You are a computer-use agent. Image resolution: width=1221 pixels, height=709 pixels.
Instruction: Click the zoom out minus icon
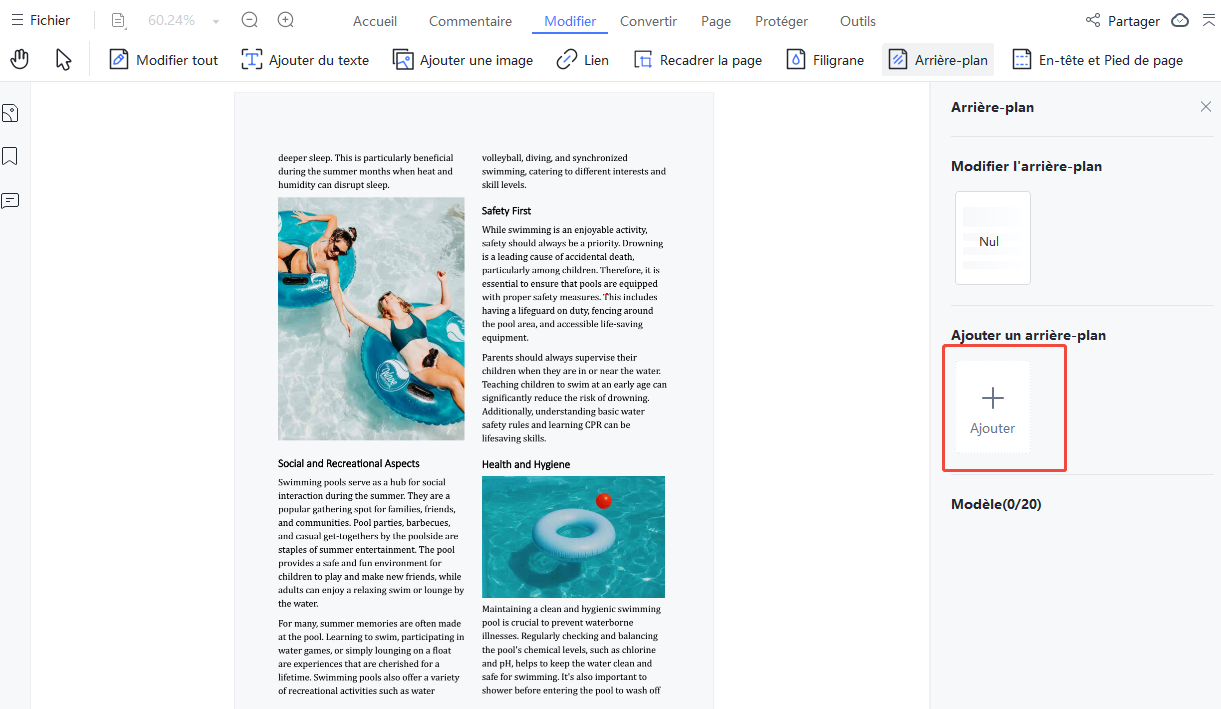[250, 20]
